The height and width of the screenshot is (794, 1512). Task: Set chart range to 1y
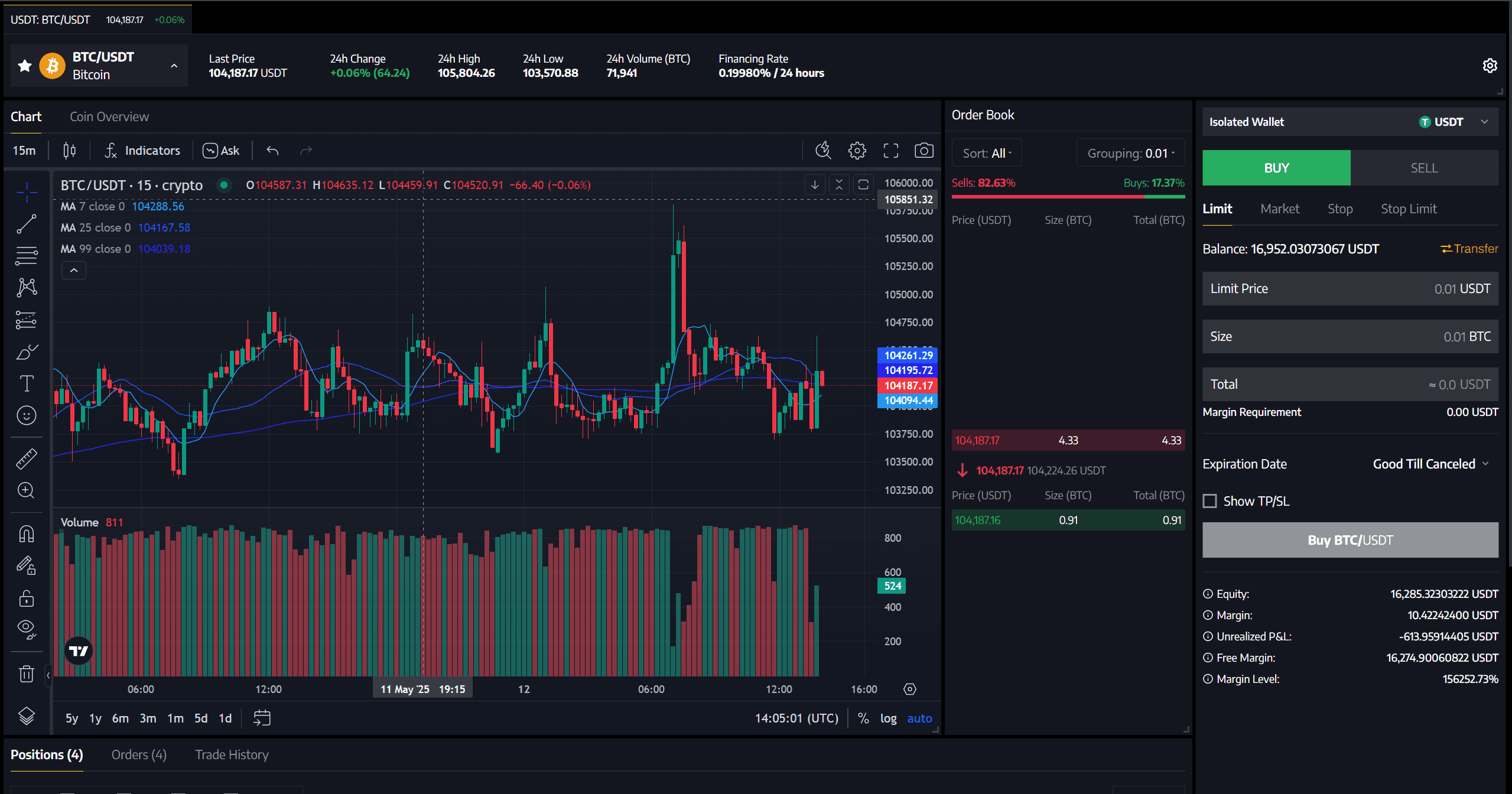(x=95, y=718)
